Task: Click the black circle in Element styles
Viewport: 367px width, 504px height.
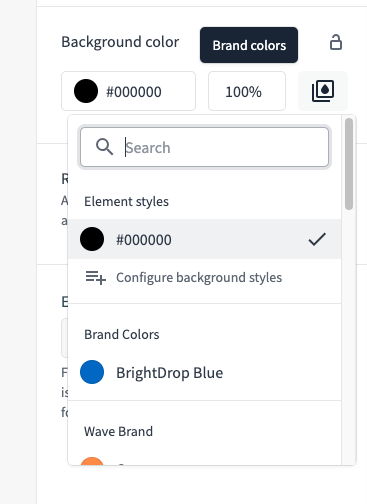Action: [x=92, y=239]
